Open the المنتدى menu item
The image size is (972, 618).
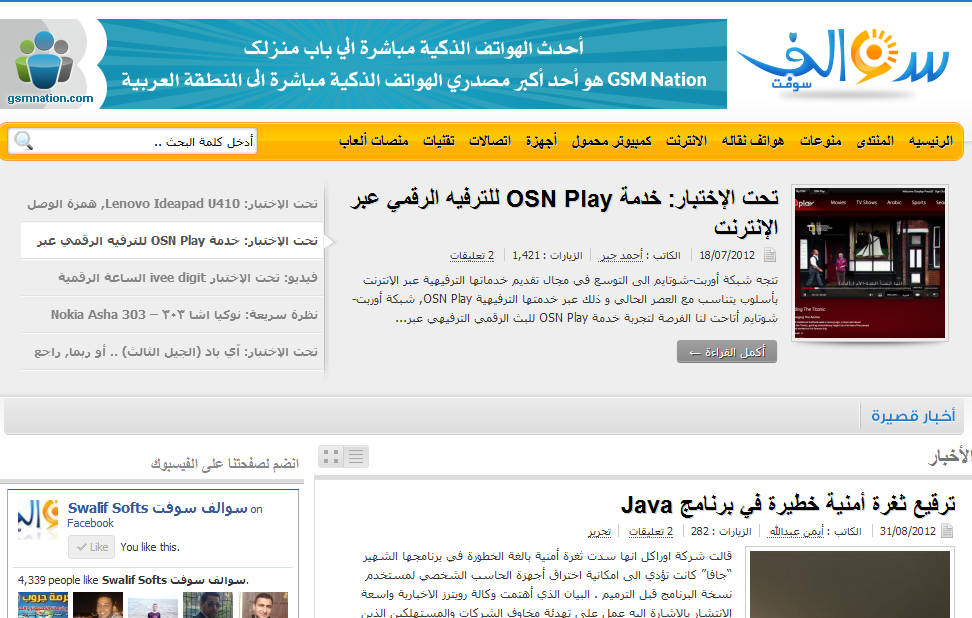coord(875,141)
